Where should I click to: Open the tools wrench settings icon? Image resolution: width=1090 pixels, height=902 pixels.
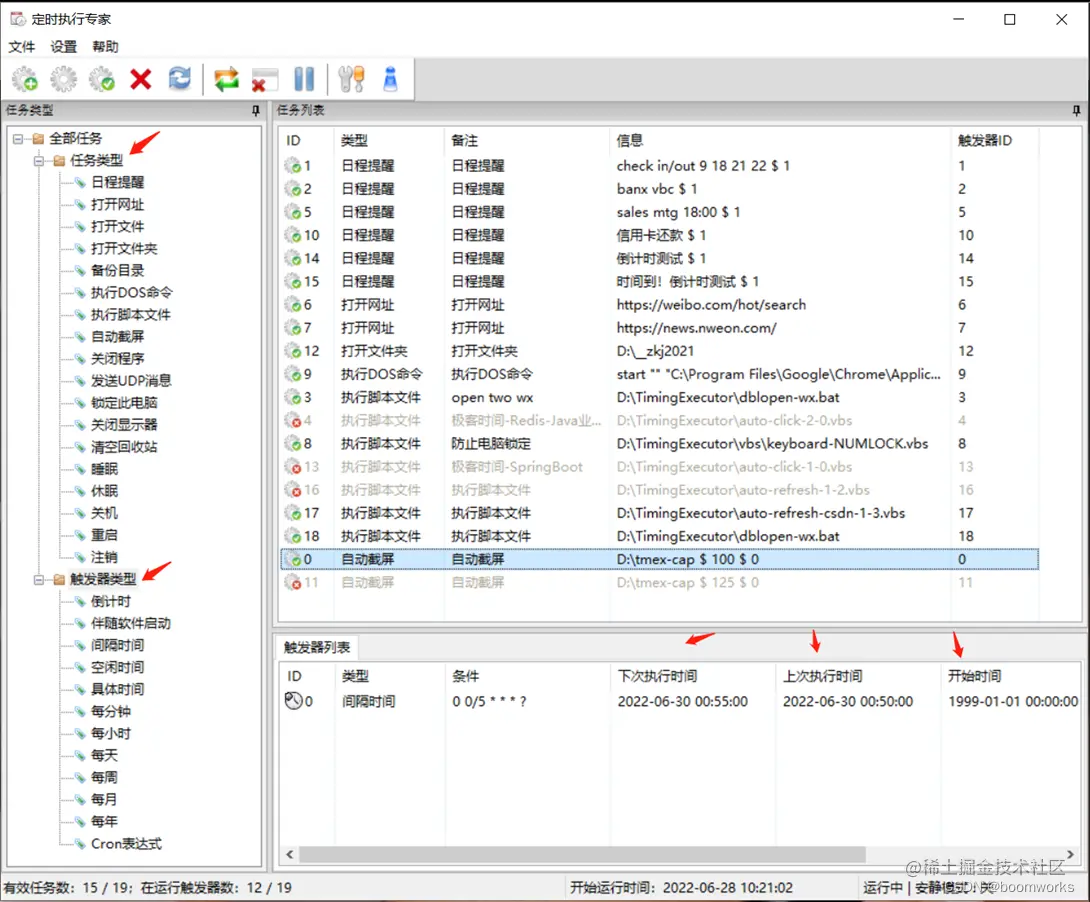351,79
